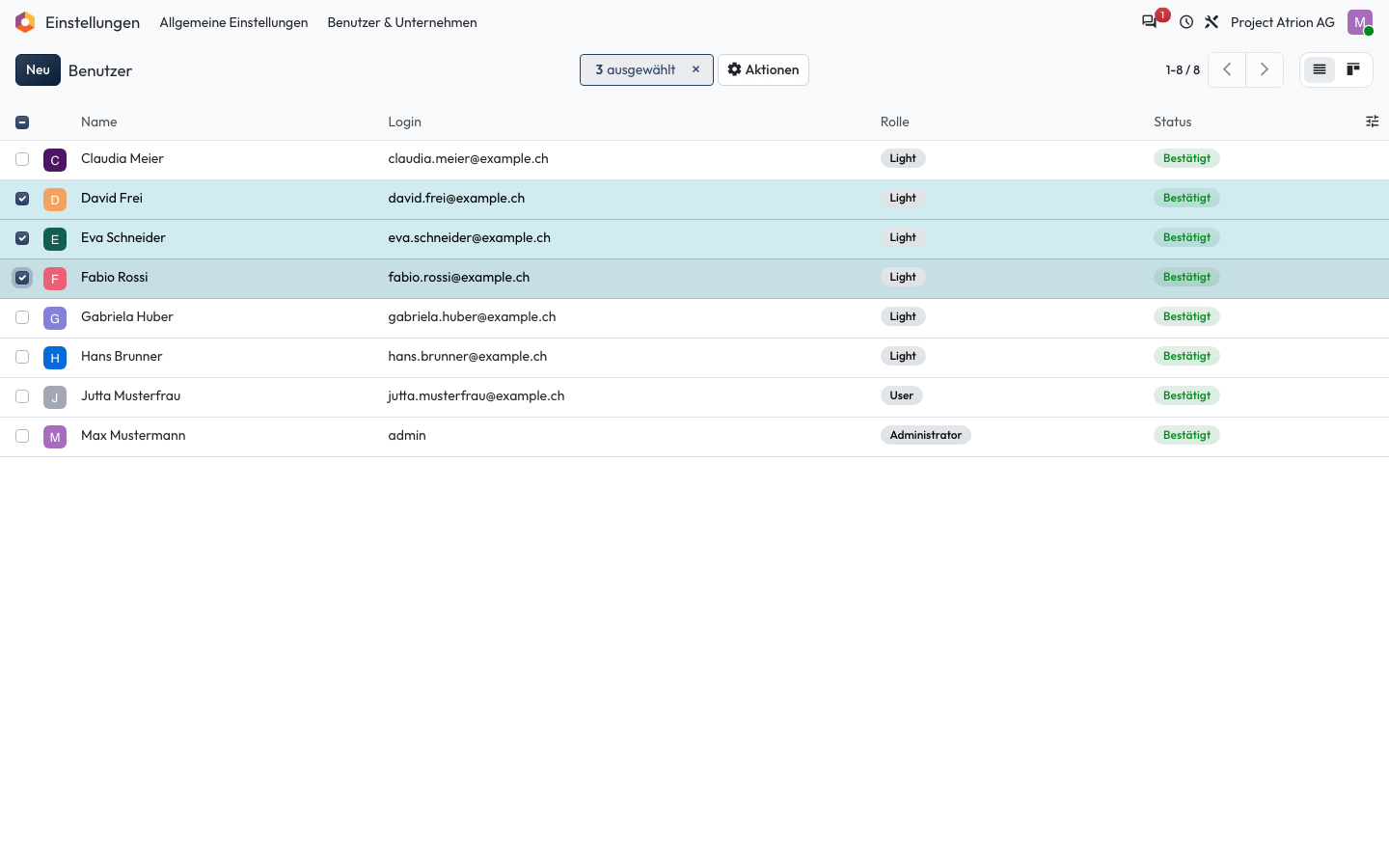Sort by the Name column header
This screenshot has width=1389, height=868.
pos(99,122)
